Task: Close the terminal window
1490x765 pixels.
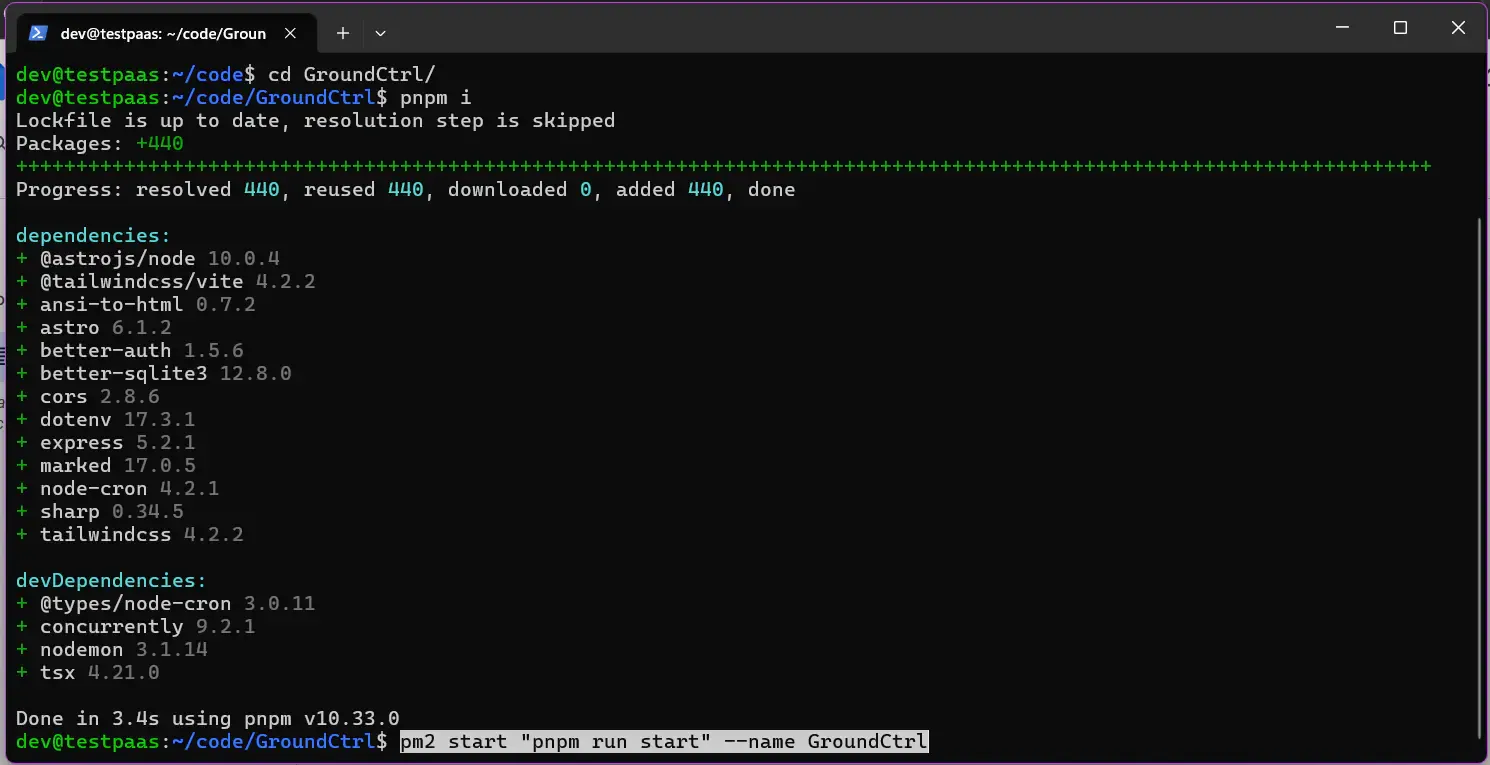Action: 1457,28
